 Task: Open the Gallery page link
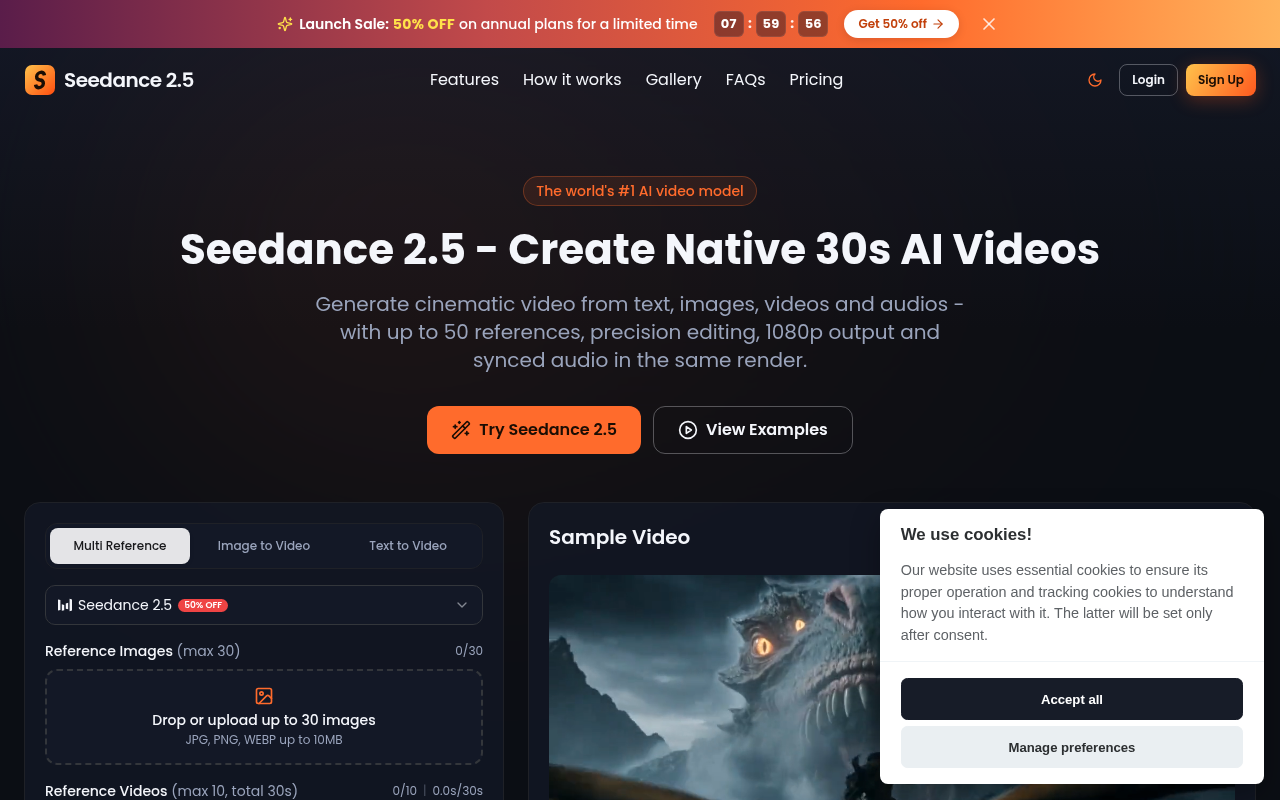[674, 80]
